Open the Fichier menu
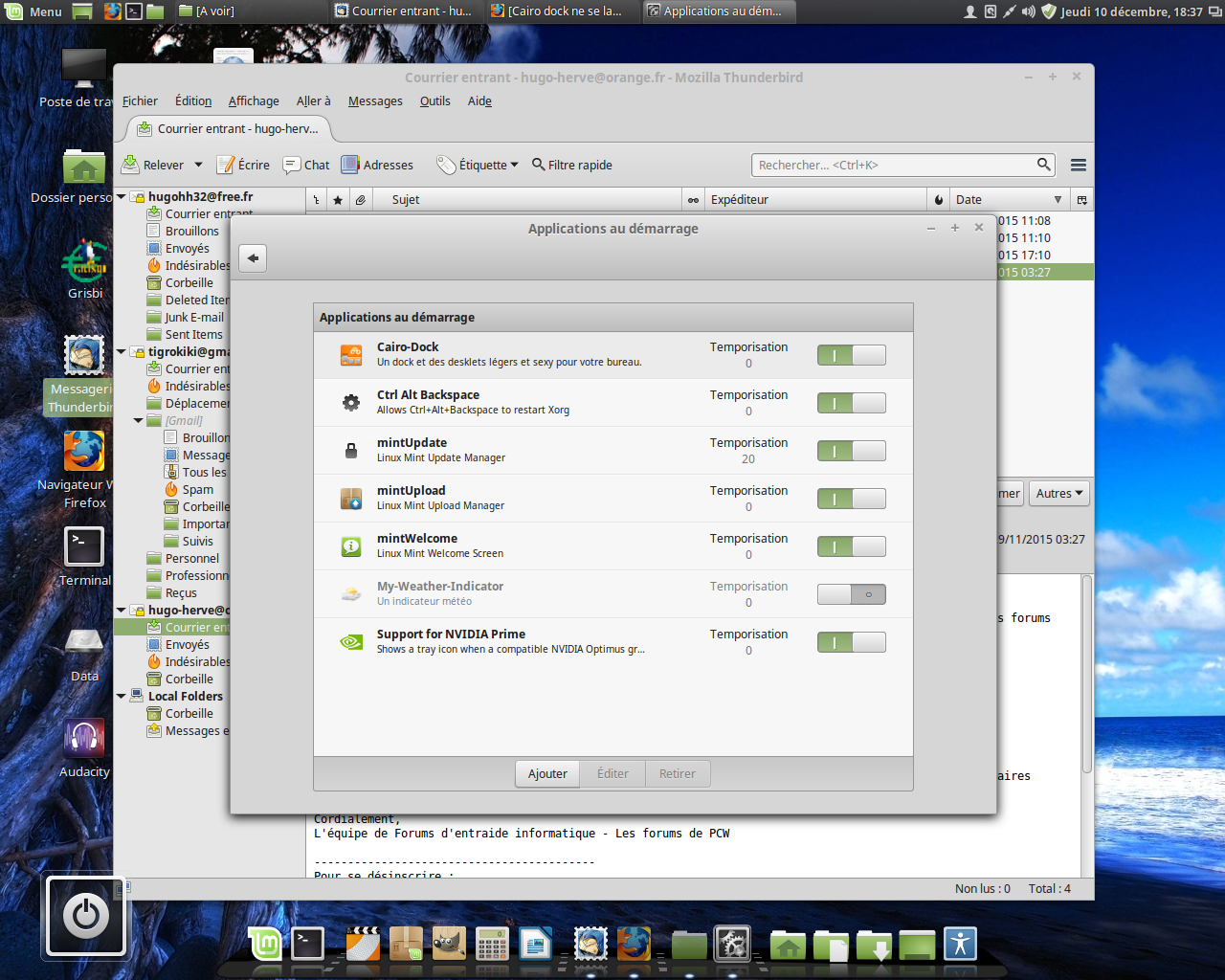This screenshot has width=1225, height=980. click(140, 100)
